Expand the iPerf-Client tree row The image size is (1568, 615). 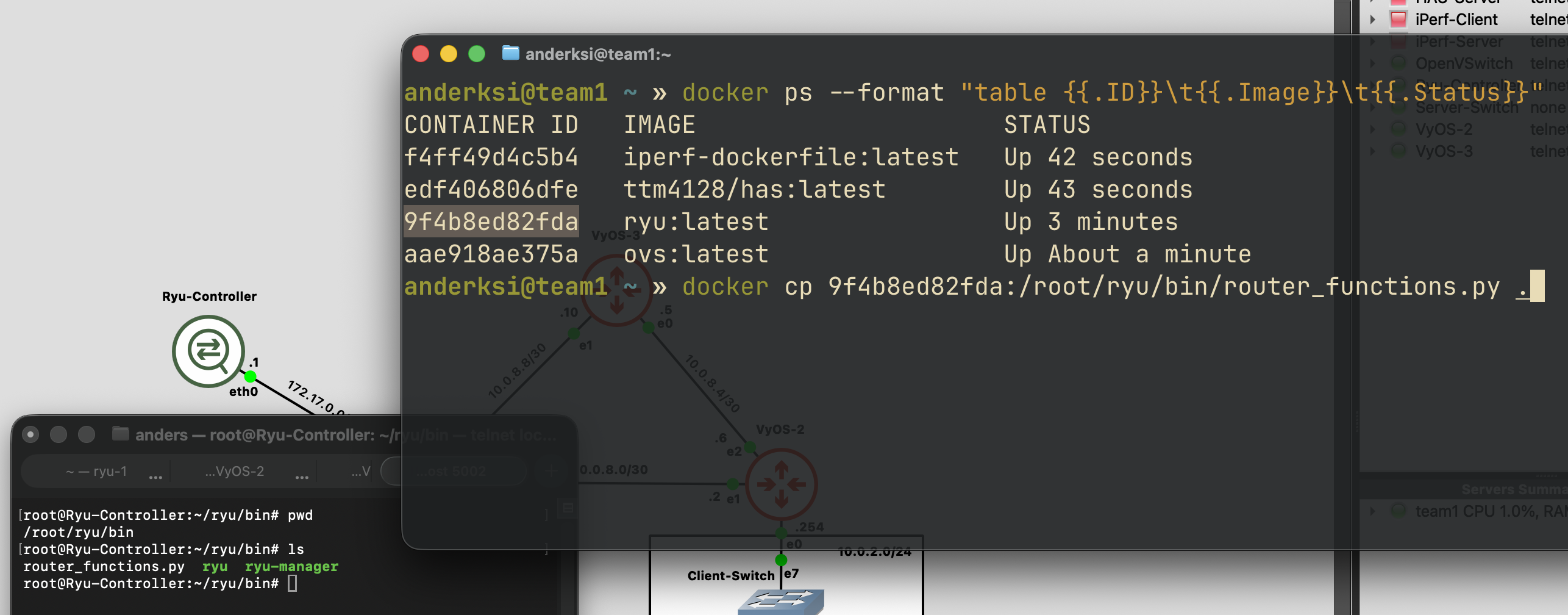(1372, 20)
